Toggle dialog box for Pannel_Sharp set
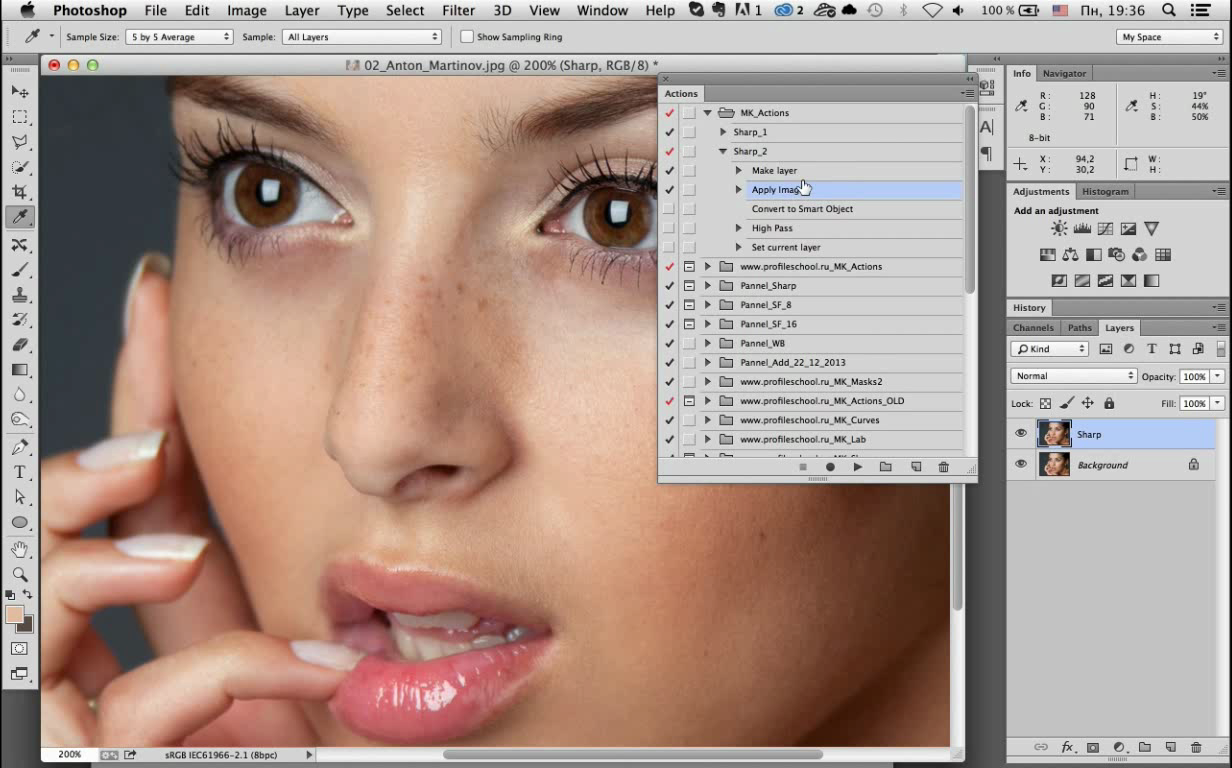The width and height of the screenshot is (1232, 768). coord(689,286)
